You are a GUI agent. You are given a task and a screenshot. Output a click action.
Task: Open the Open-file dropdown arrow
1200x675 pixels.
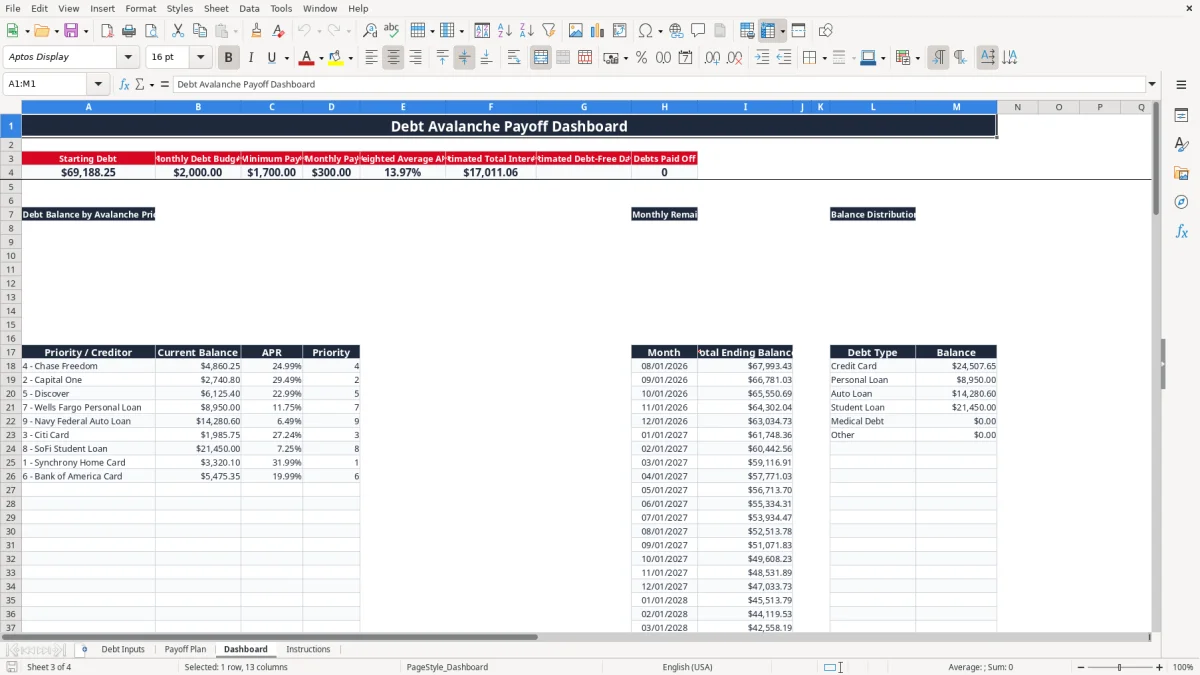coord(55,31)
